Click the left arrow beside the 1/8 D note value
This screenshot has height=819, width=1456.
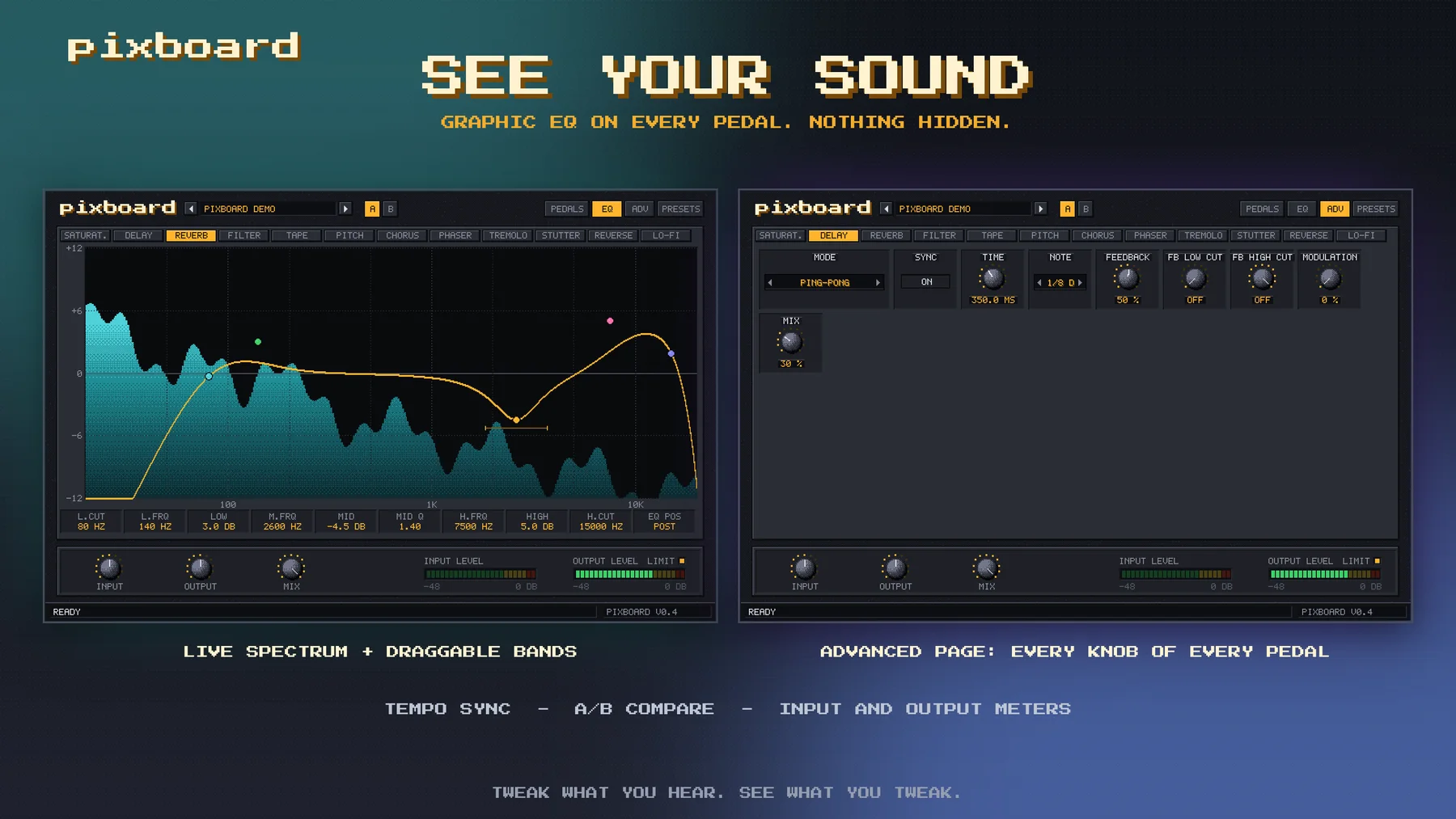click(1039, 282)
